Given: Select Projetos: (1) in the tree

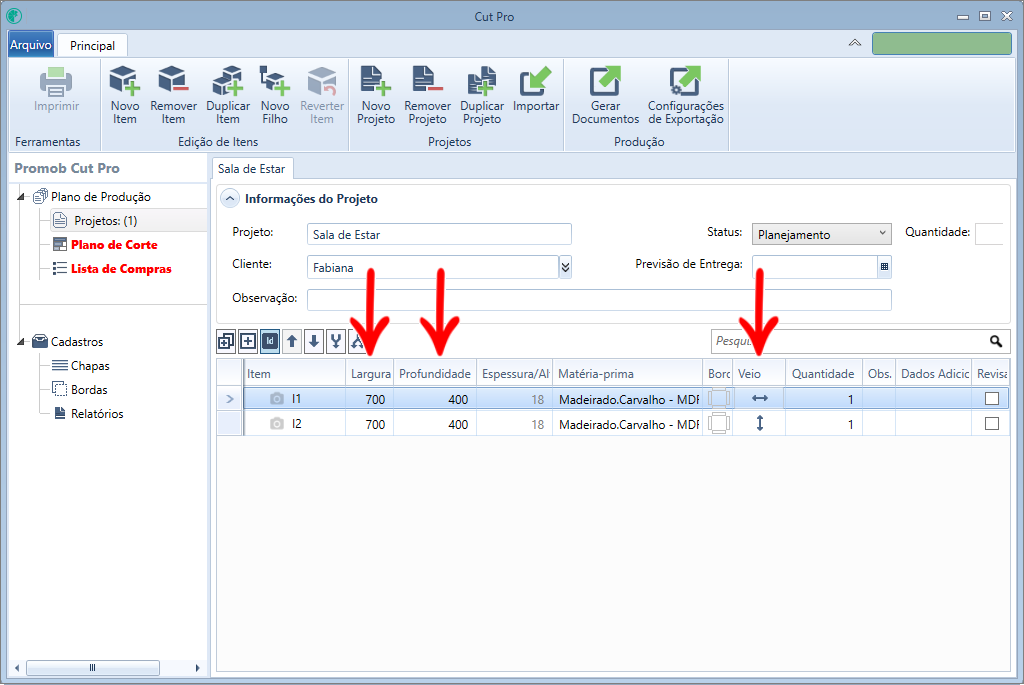Looking at the screenshot, I should point(106,221).
